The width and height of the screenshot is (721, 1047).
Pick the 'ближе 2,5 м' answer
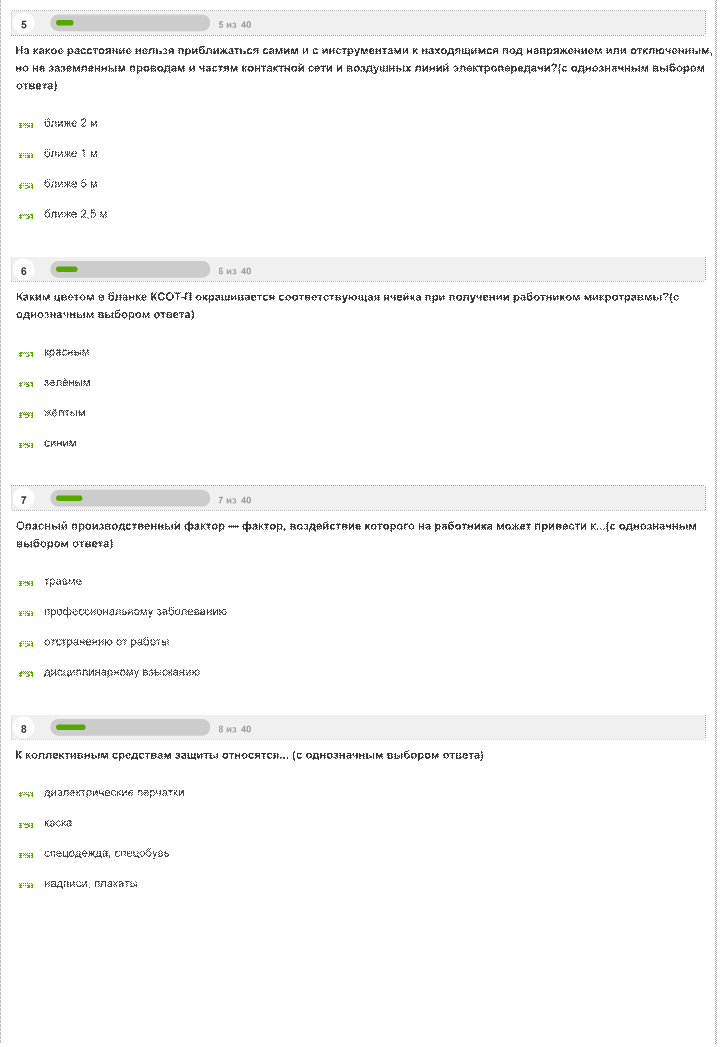click(26, 216)
